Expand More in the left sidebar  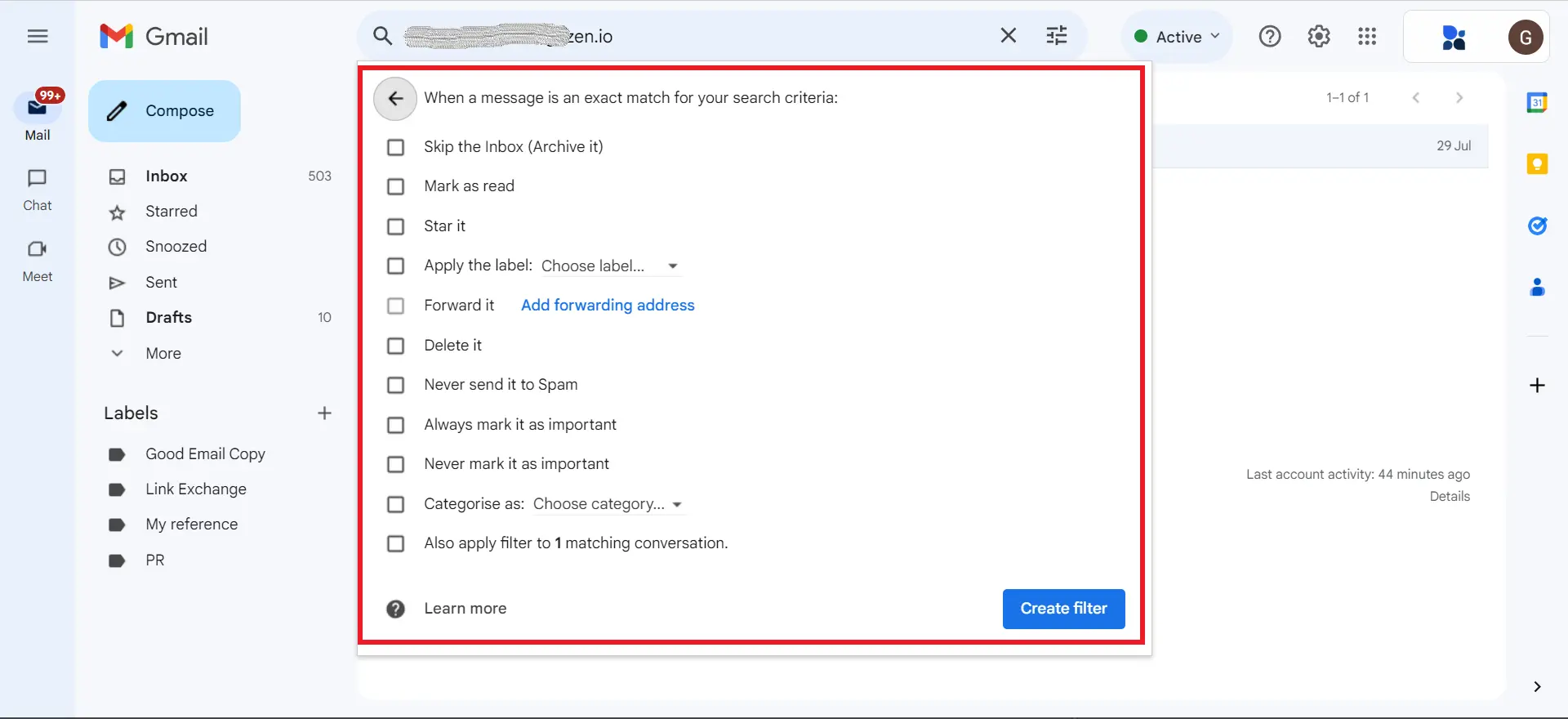(x=163, y=354)
